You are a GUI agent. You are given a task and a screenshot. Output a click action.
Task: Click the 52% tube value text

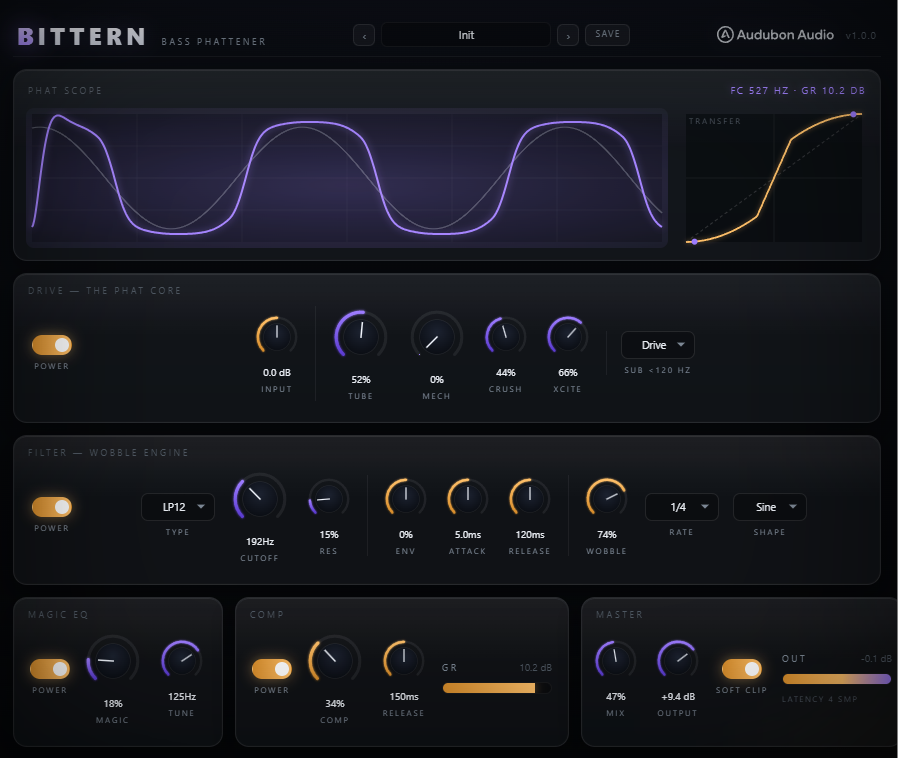coord(361,380)
